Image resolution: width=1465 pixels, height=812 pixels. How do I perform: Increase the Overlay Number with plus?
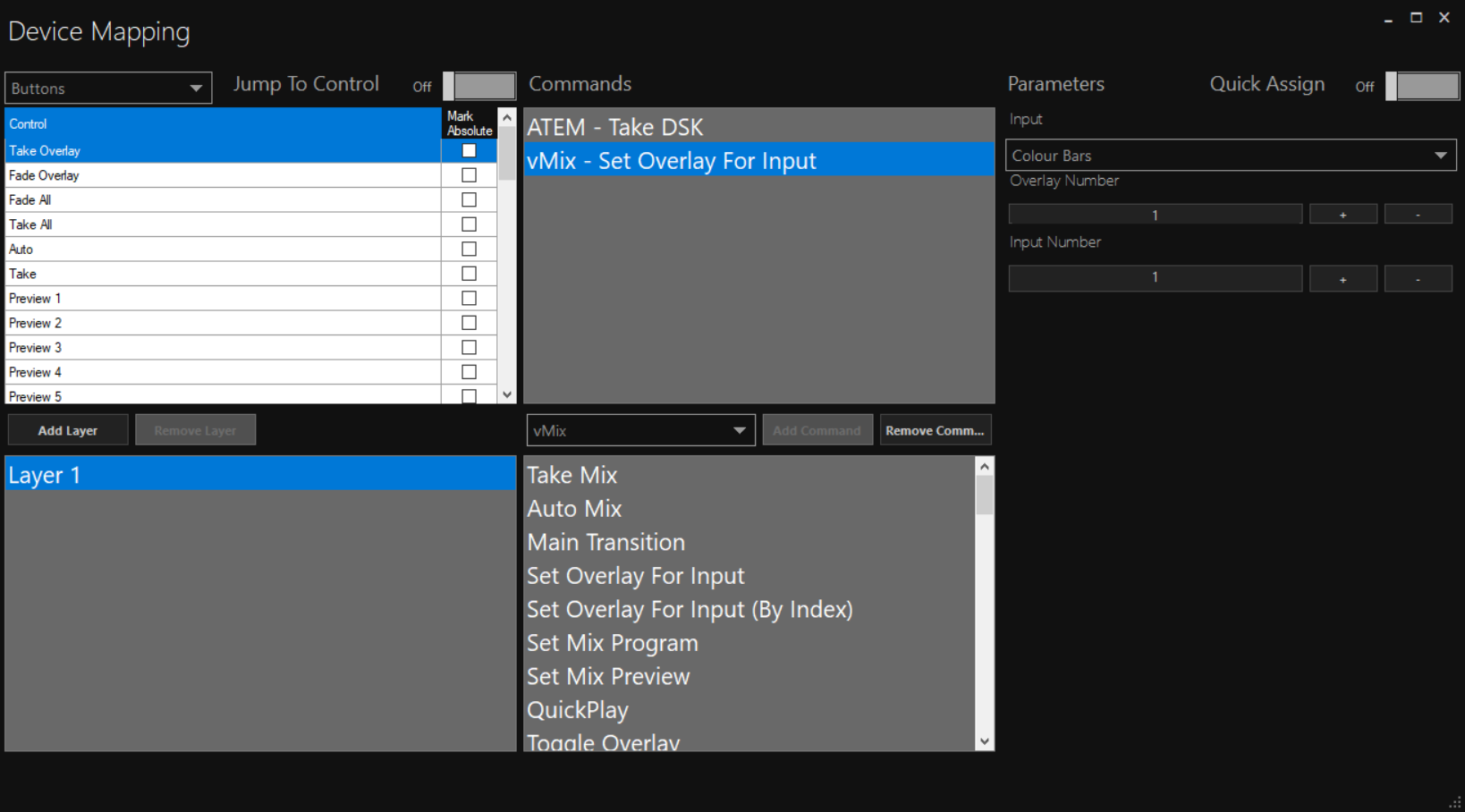click(x=1343, y=215)
